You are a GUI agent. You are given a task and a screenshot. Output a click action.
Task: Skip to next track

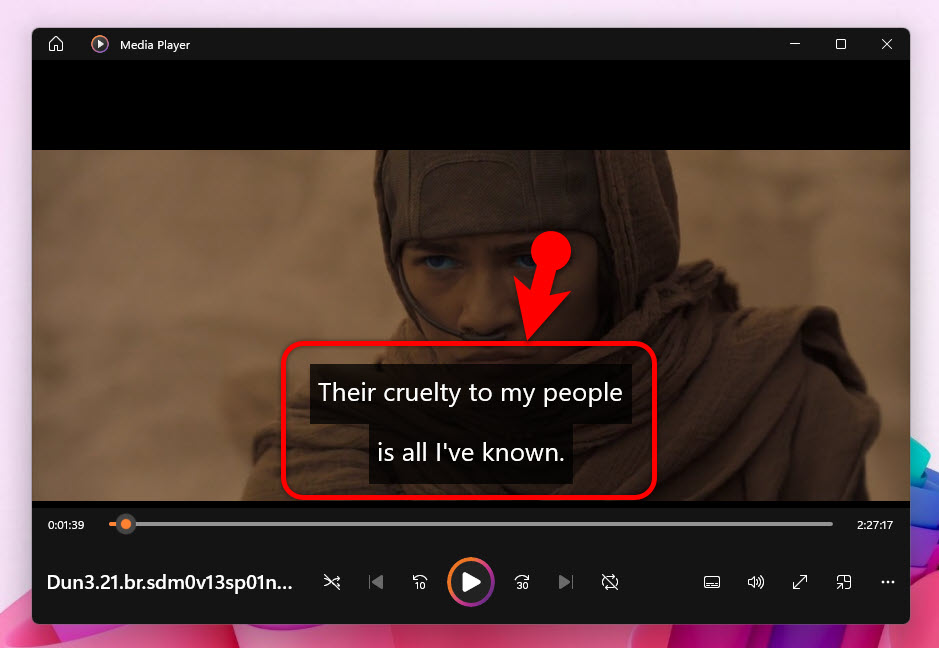pos(566,582)
